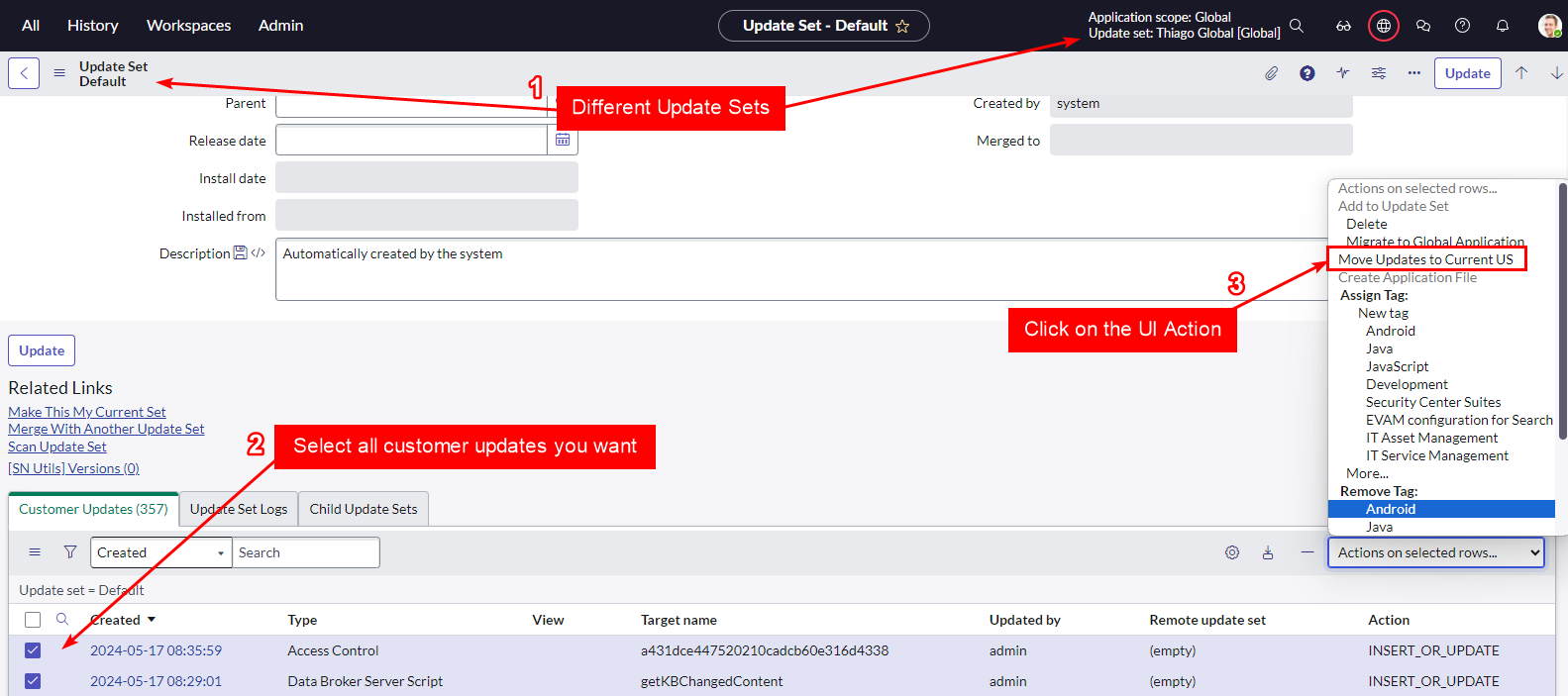This screenshot has height=696, width=1568.
Task: Open the attachments paperclip icon
Action: coord(1271,73)
